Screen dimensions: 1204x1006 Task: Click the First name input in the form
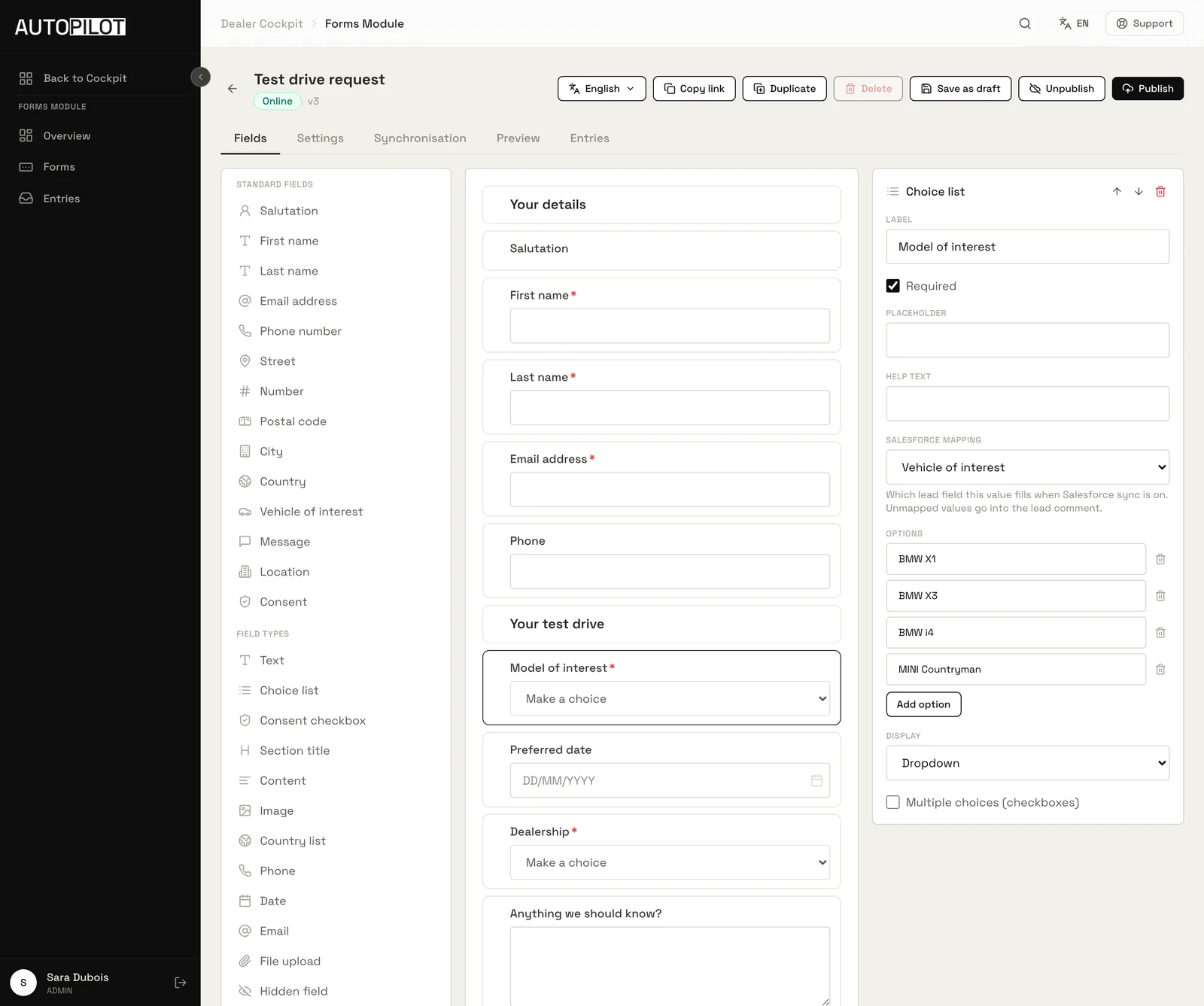(x=670, y=326)
